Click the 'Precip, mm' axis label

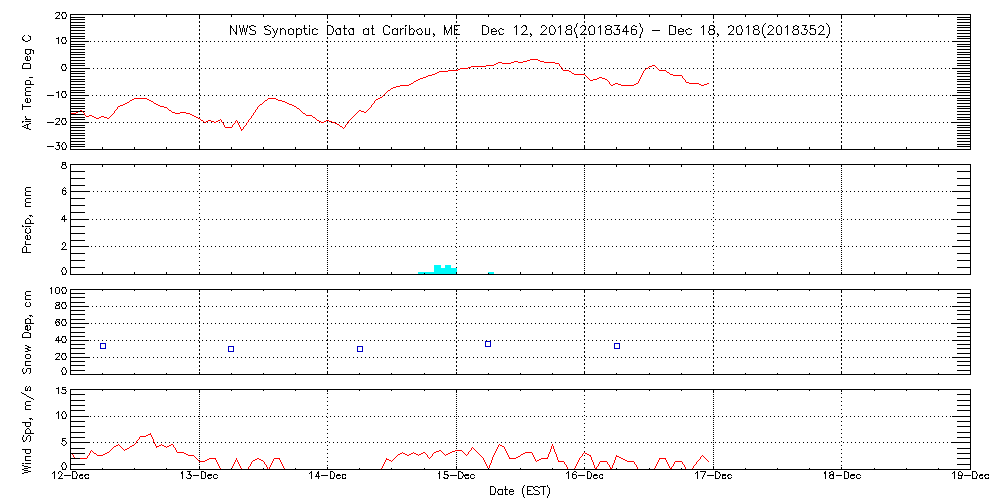pyautogui.click(x=28, y=218)
